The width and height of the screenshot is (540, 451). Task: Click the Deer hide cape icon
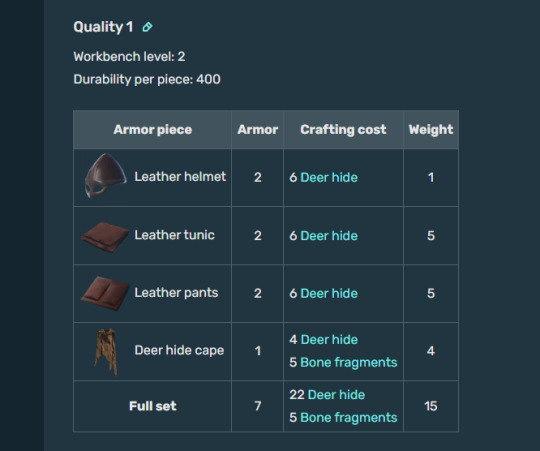(106, 352)
